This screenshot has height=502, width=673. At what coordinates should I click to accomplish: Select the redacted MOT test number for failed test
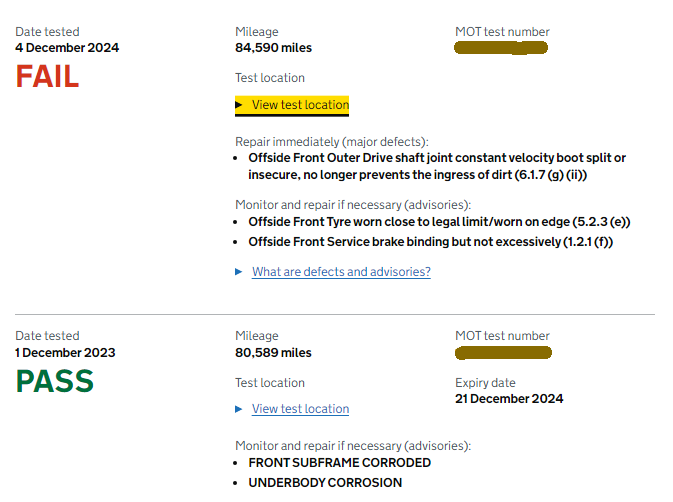point(500,48)
